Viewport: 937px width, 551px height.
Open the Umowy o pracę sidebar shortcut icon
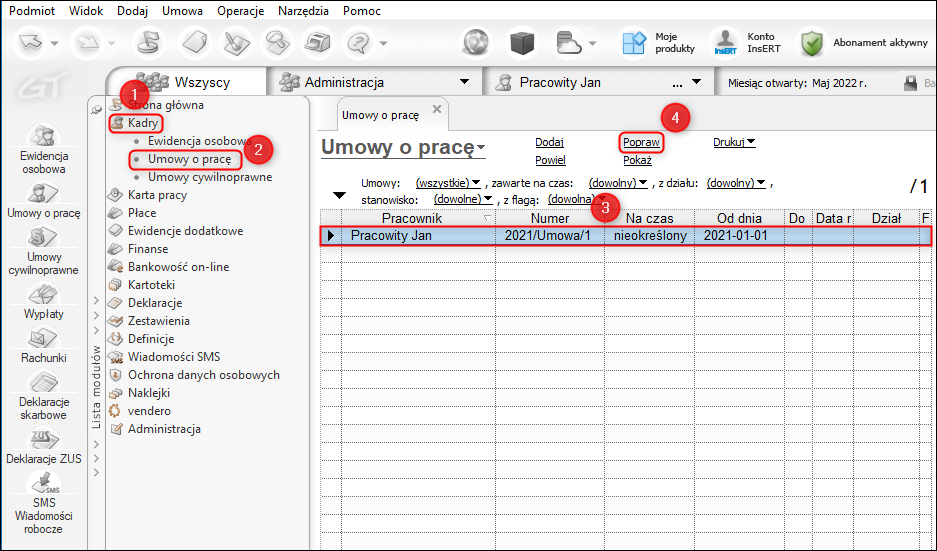(x=43, y=194)
